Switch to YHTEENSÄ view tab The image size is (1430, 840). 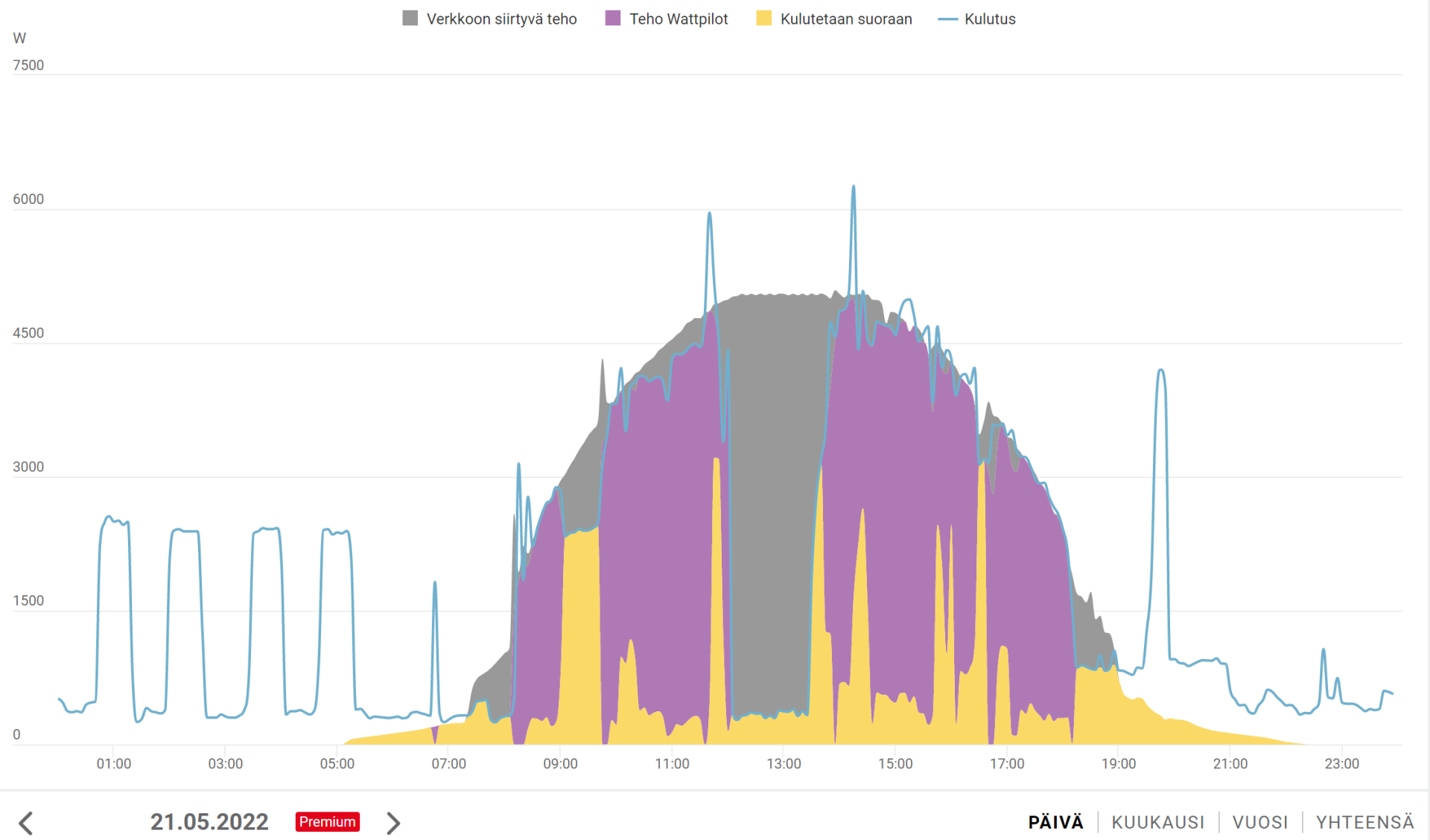click(x=1364, y=822)
